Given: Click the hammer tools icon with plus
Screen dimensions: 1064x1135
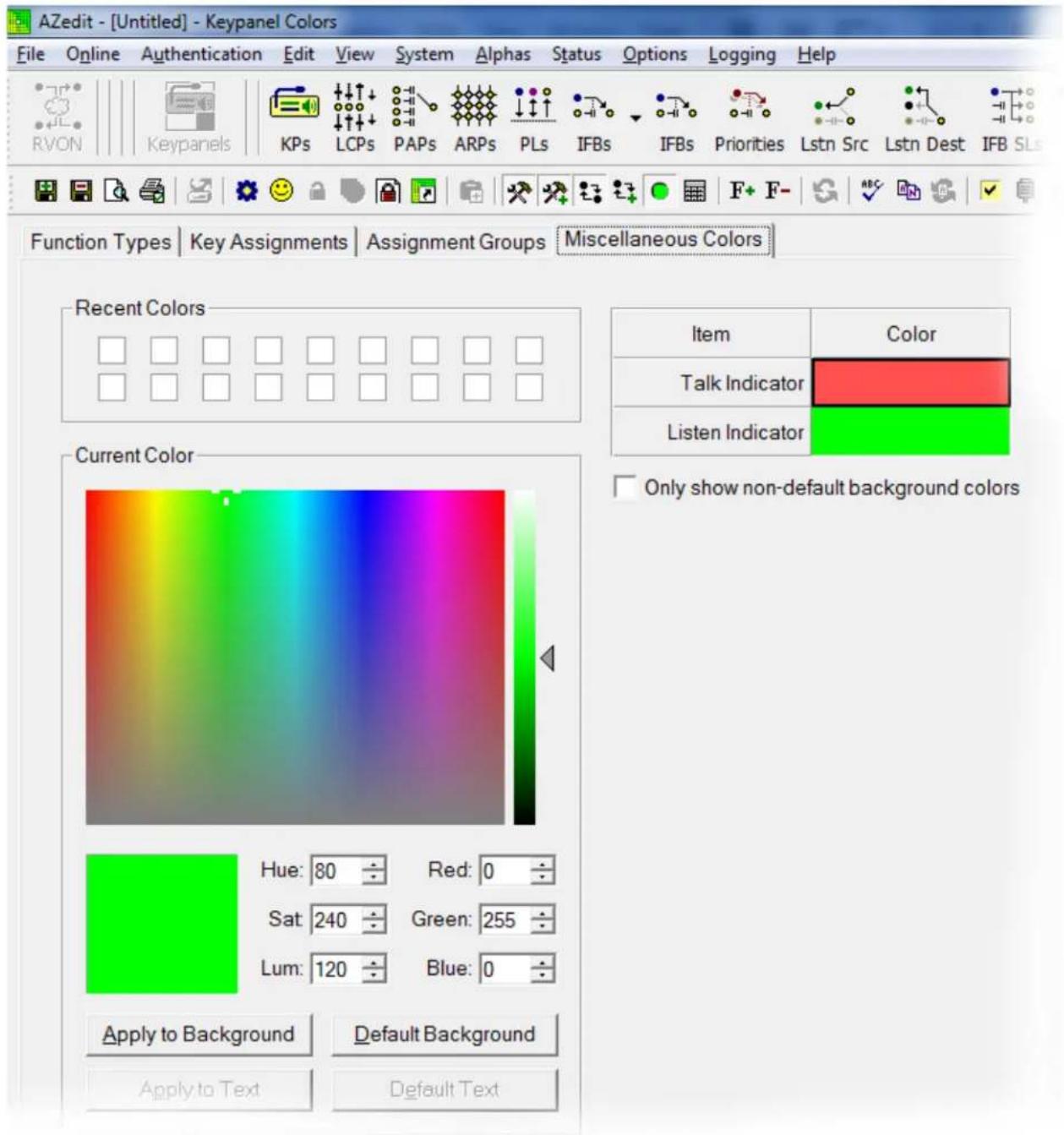Looking at the screenshot, I should tap(554, 192).
